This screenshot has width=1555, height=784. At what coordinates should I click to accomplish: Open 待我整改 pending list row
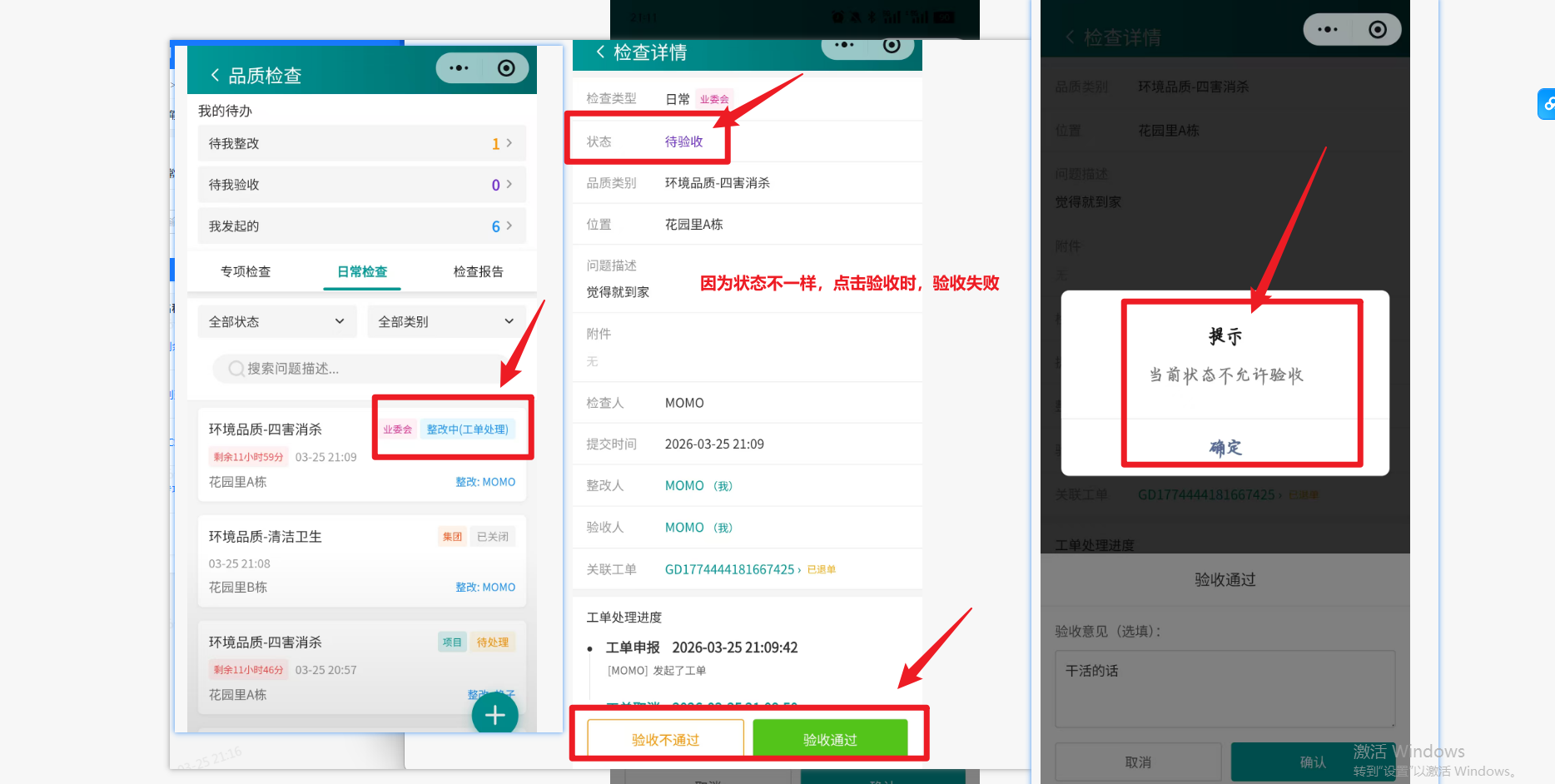tap(361, 144)
